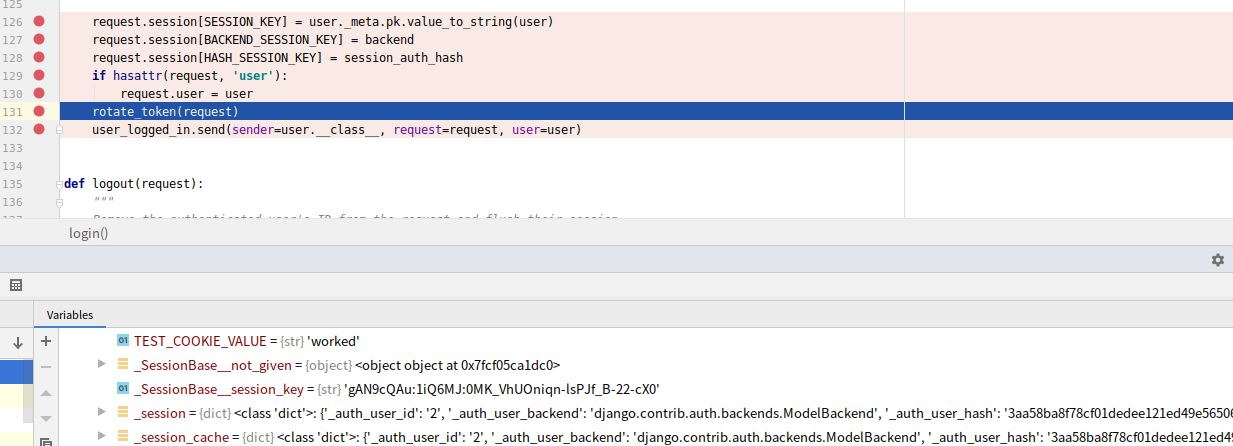Screen dimensions: 1233x446
Task: Click the highlighted rotate_token(request) line
Action: click(x=165, y=111)
